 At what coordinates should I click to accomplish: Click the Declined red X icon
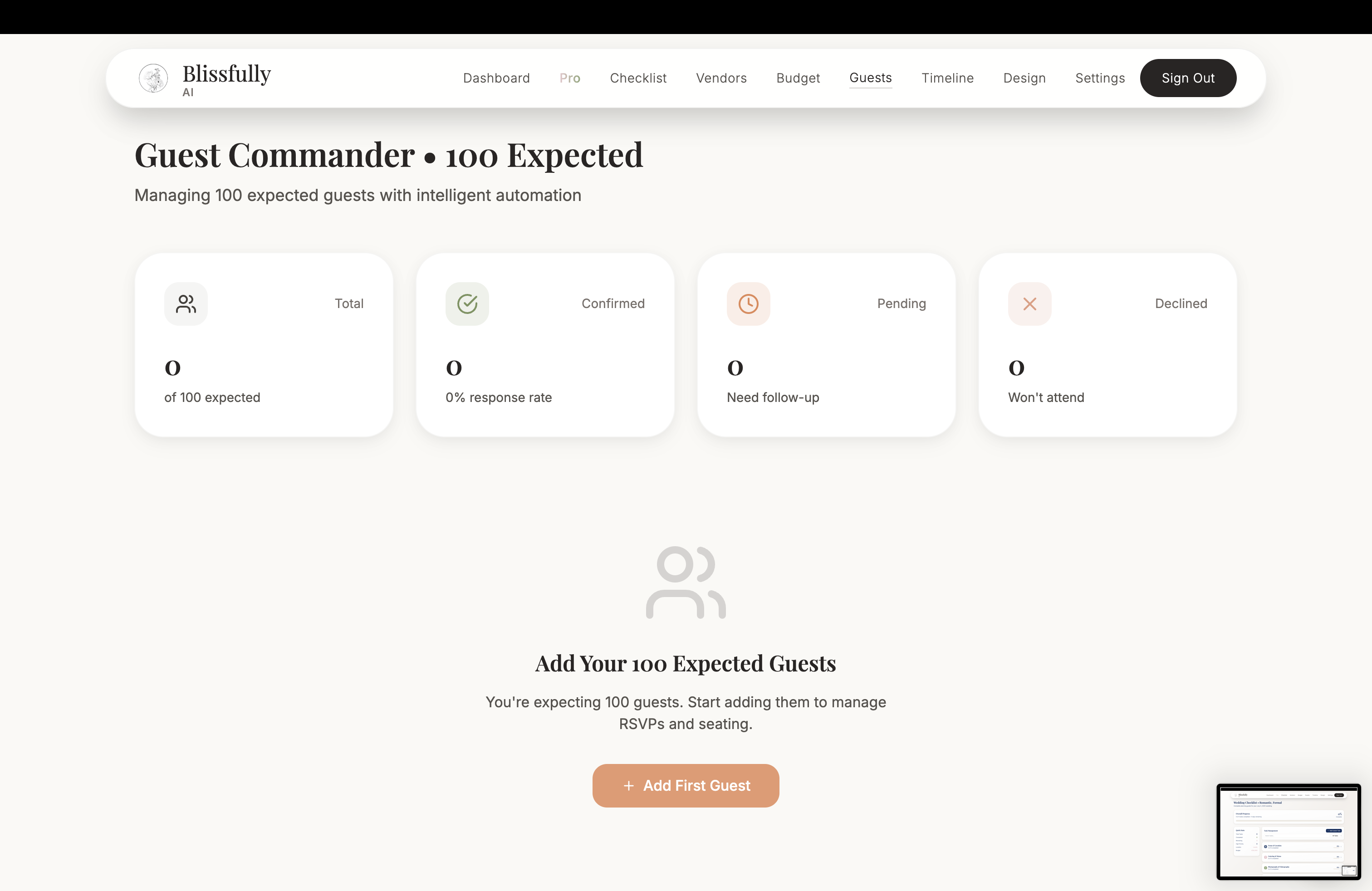point(1029,304)
